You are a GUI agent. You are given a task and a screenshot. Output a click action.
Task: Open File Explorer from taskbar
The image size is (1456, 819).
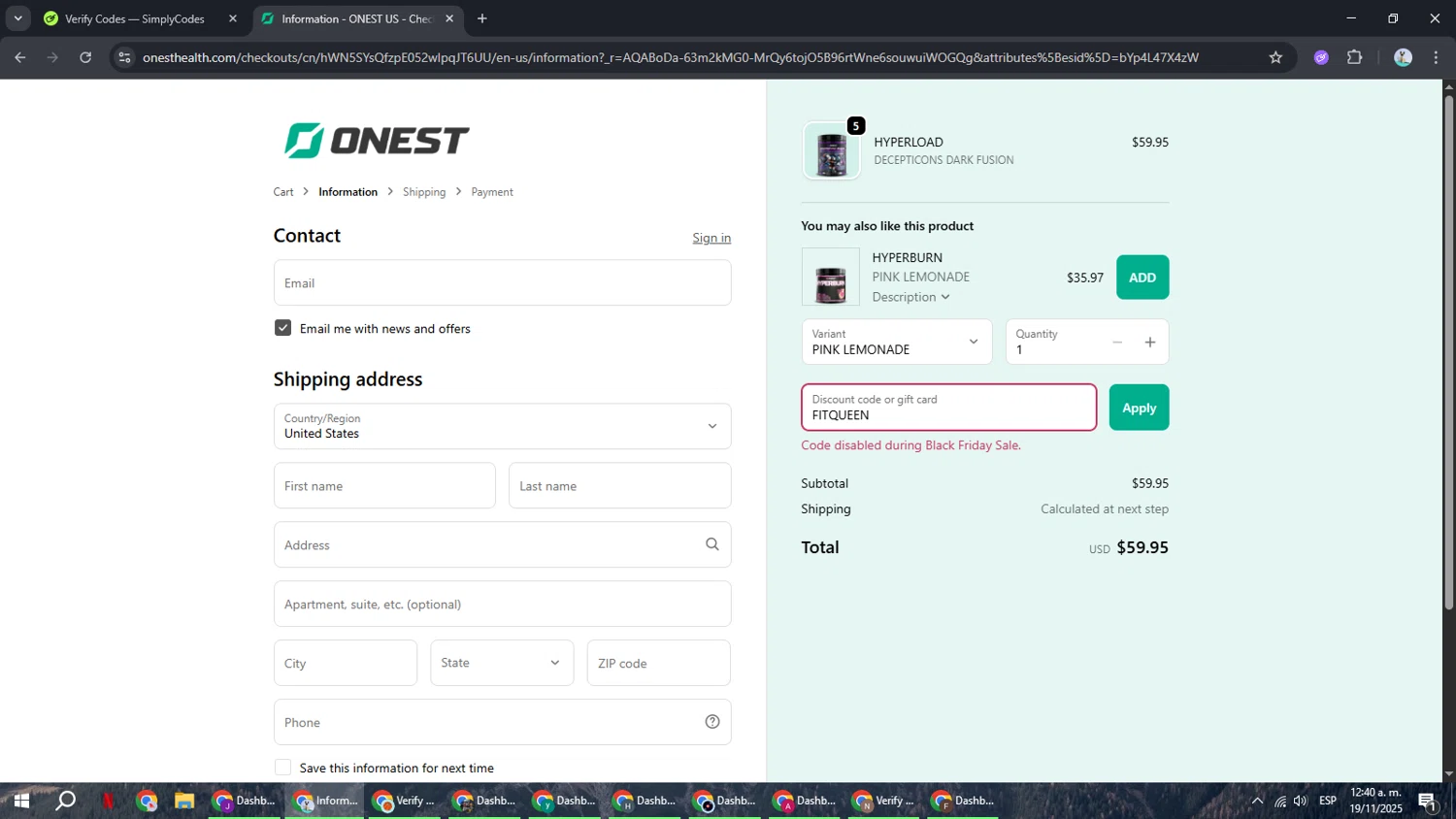(x=184, y=801)
